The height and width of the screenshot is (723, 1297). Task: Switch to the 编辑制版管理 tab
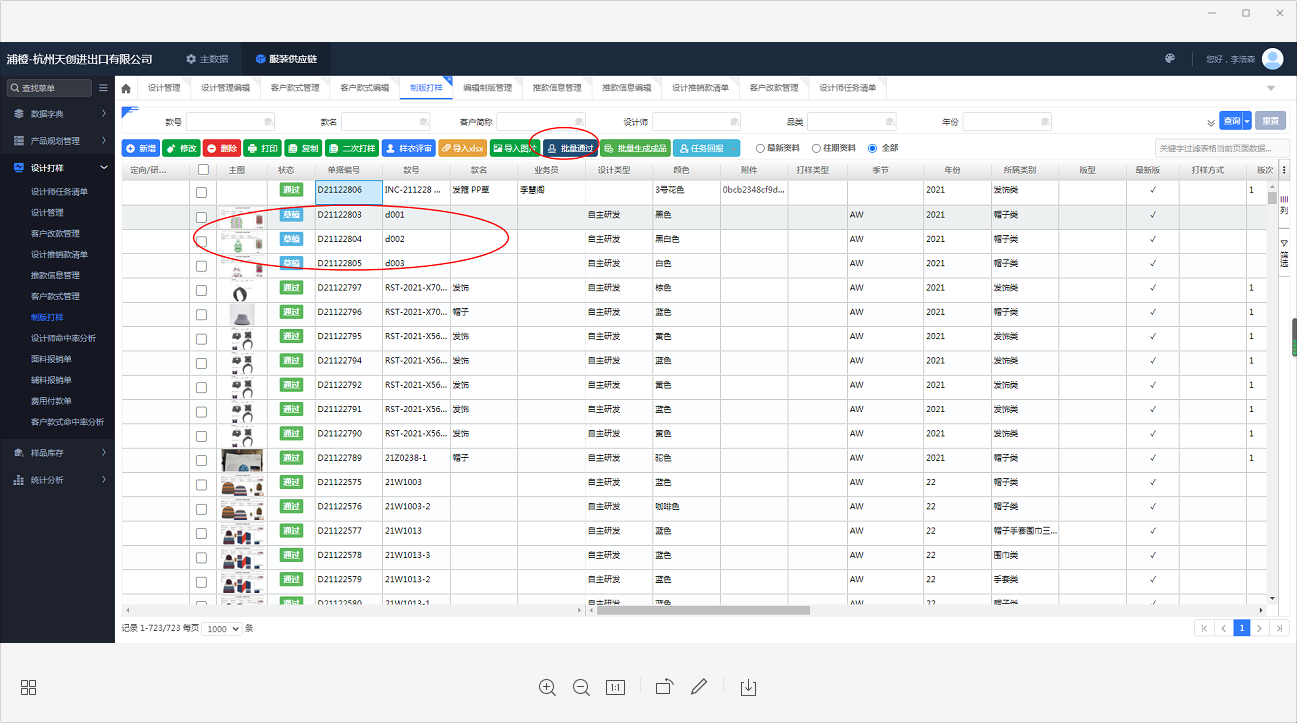coord(488,88)
